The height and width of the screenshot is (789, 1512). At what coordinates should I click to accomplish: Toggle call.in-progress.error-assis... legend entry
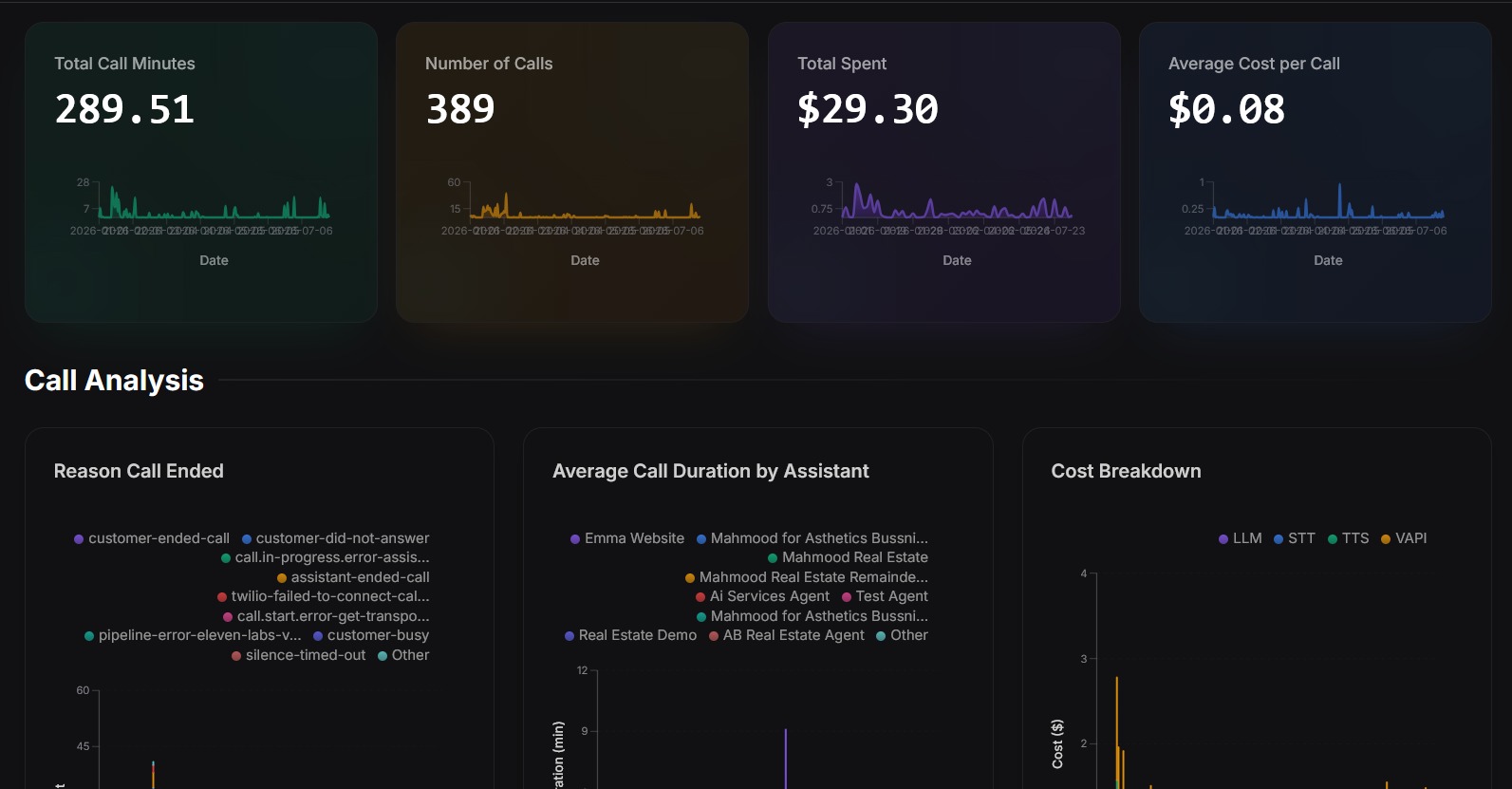click(x=325, y=557)
